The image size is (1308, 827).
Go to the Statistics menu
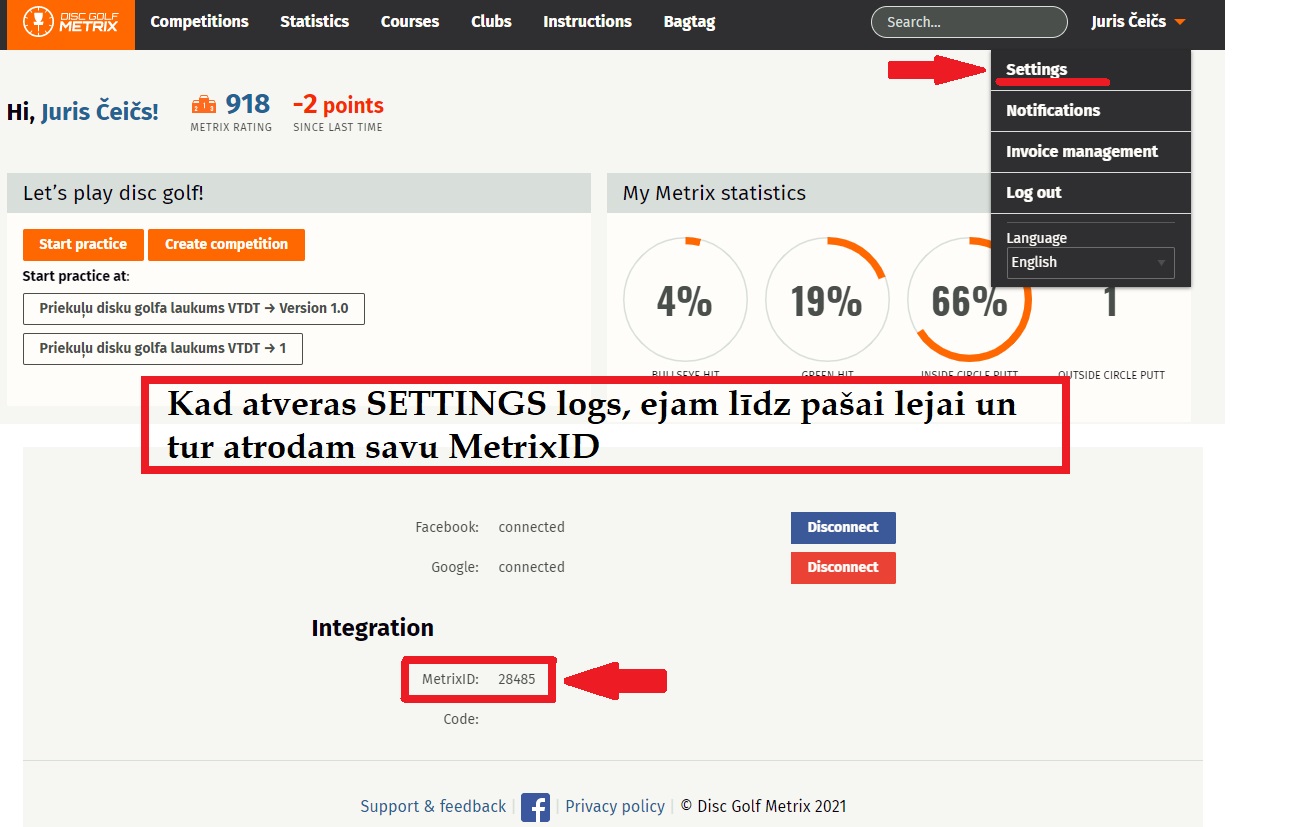314,22
